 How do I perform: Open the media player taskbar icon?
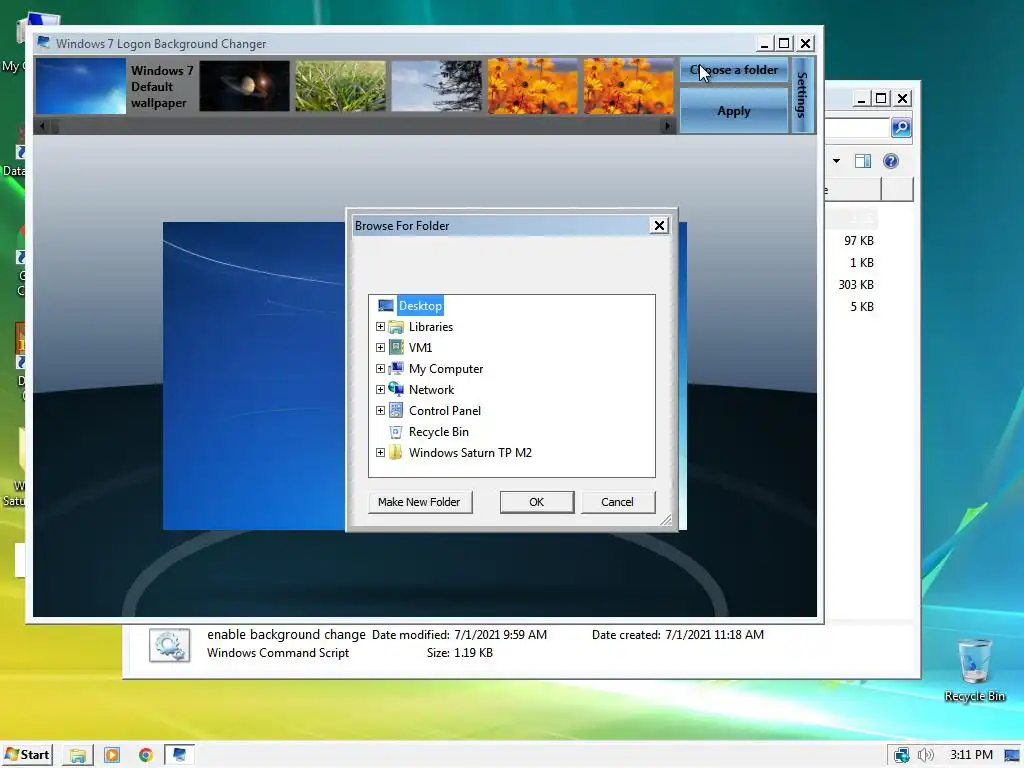(x=112, y=755)
